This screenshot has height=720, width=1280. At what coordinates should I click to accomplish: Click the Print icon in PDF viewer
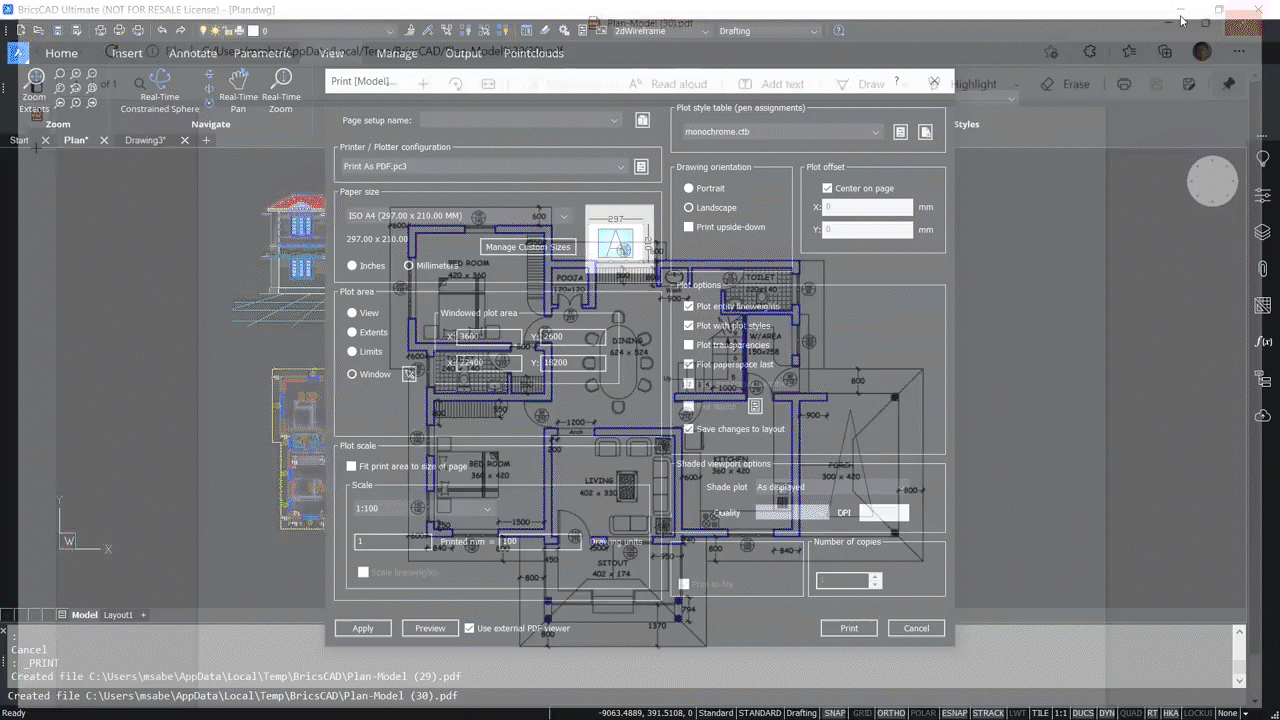(1124, 84)
